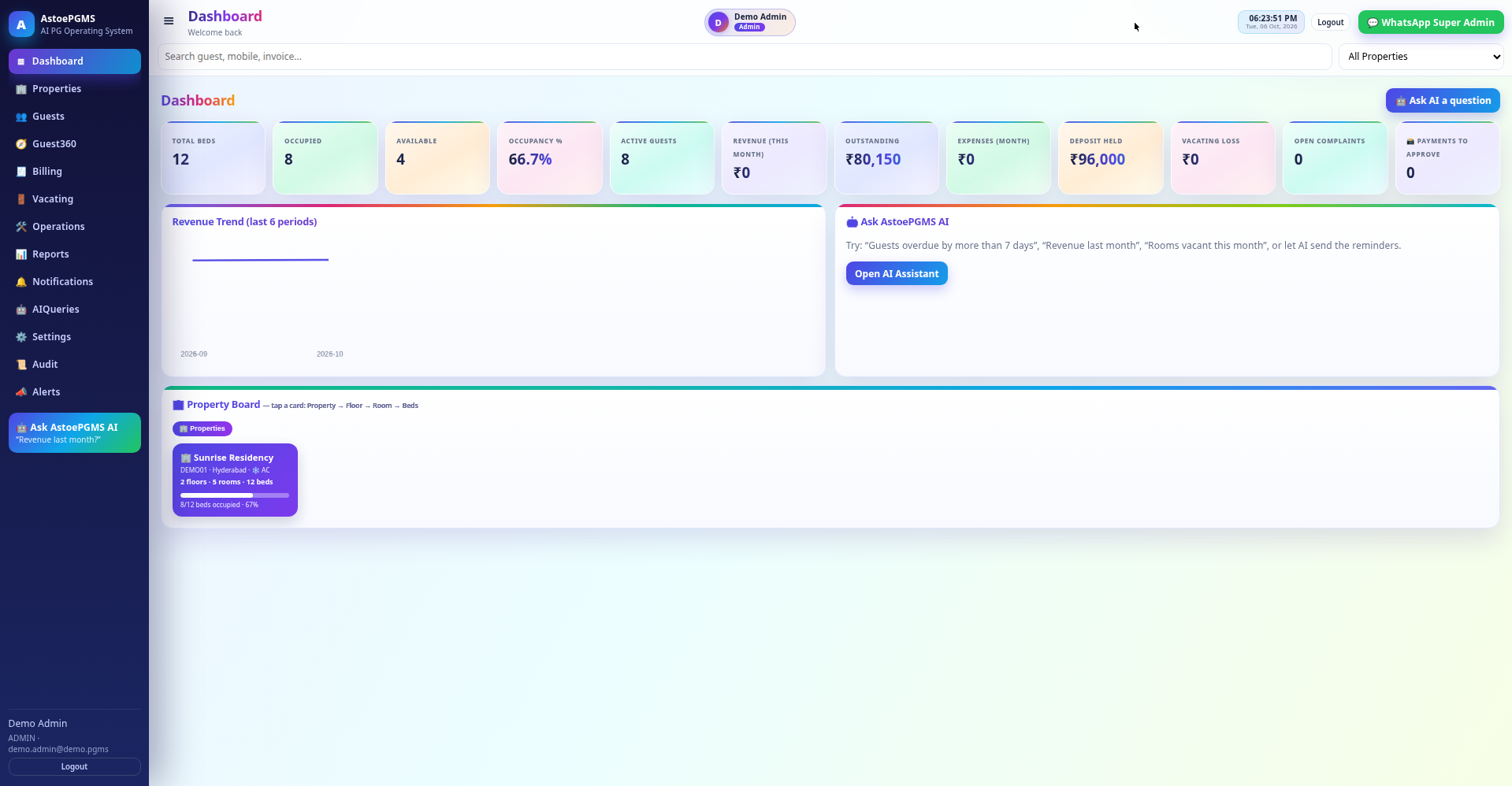Screen dimensions: 1512x786
Task: Click the Open Complaints card
Action: pos(1335,158)
